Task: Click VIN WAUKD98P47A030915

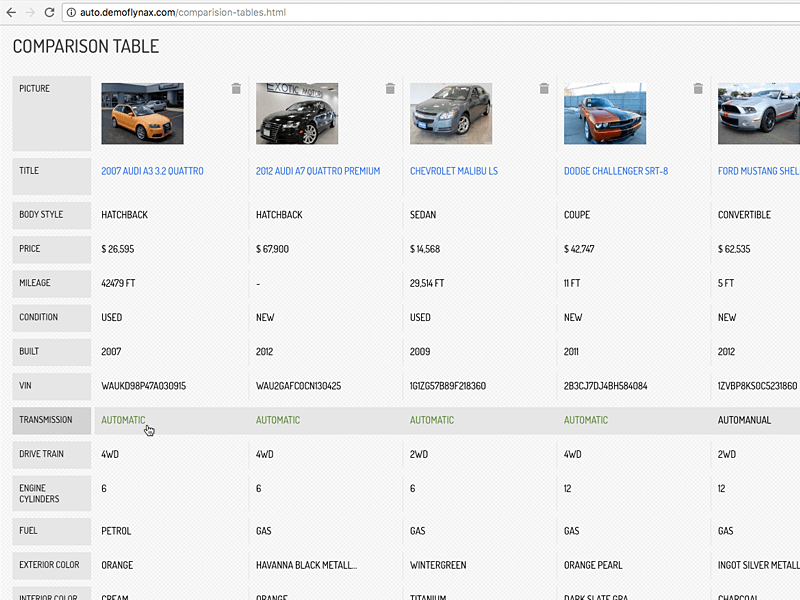Action: [144, 386]
